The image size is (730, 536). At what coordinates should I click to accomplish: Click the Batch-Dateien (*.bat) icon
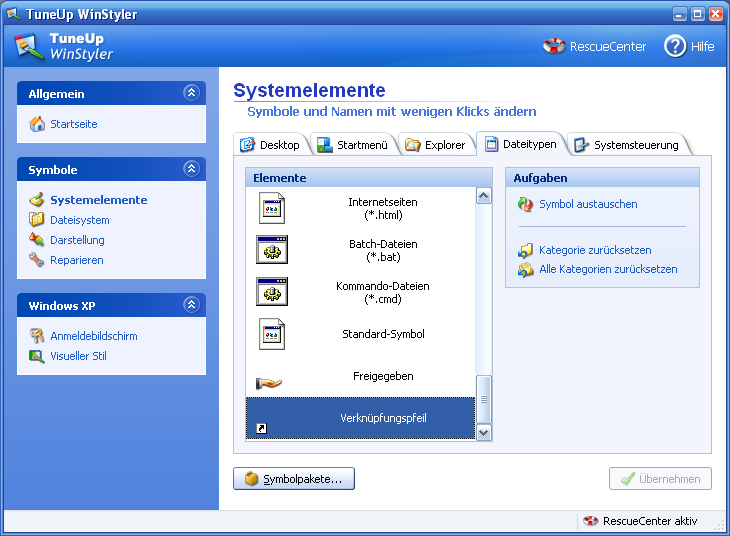pos(272,250)
